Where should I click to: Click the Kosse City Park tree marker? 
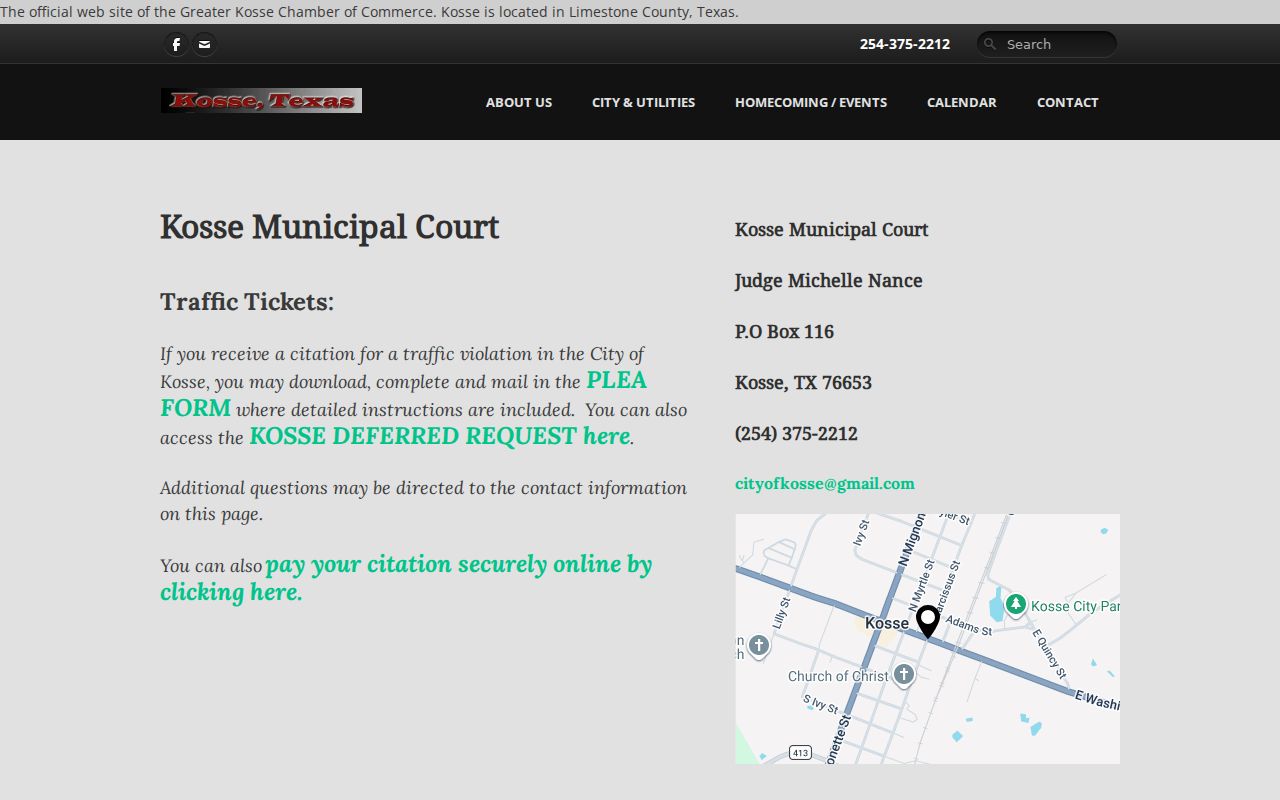pos(1016,604)
